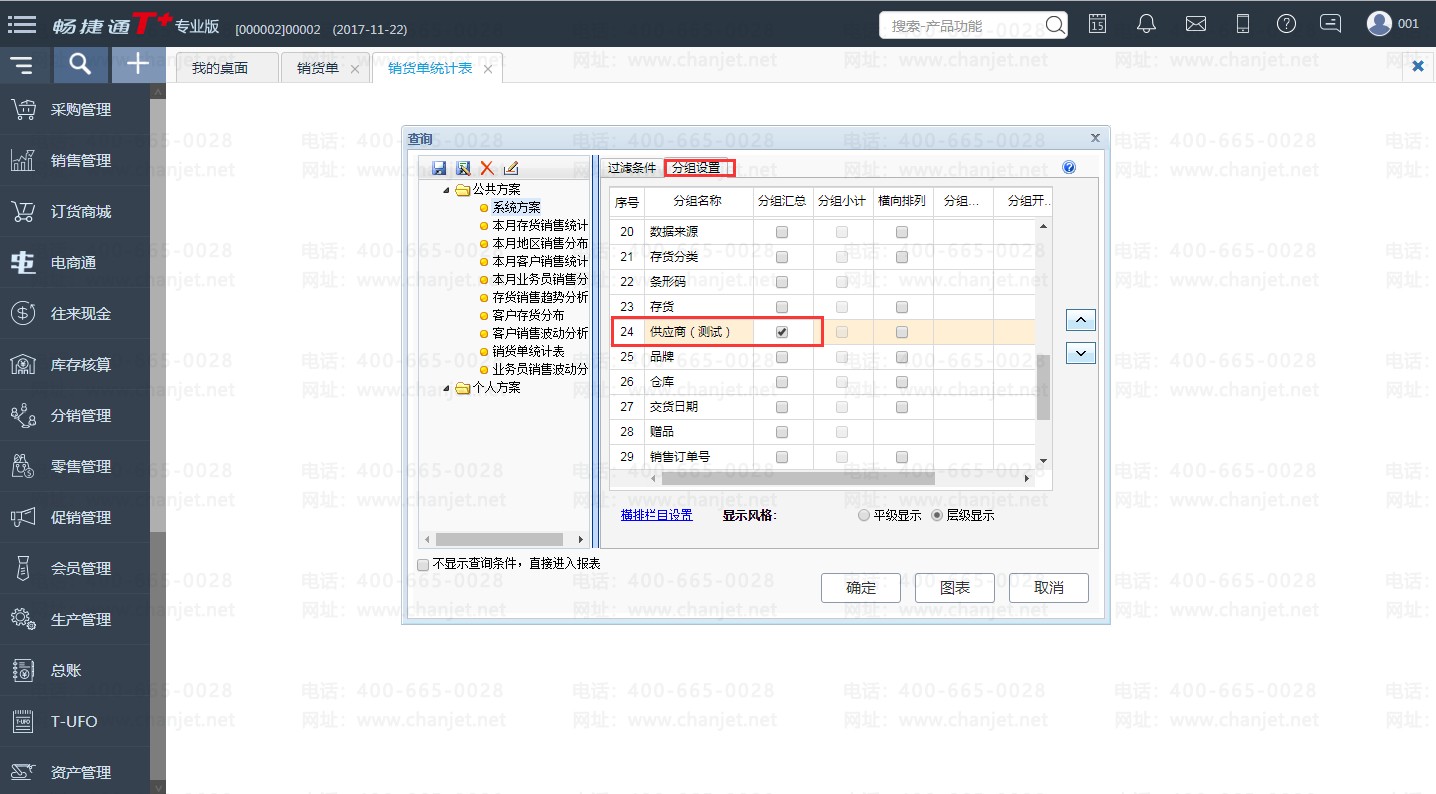Open the sidebar search magnifier
1436x794 pixels.
coord(80,65)
